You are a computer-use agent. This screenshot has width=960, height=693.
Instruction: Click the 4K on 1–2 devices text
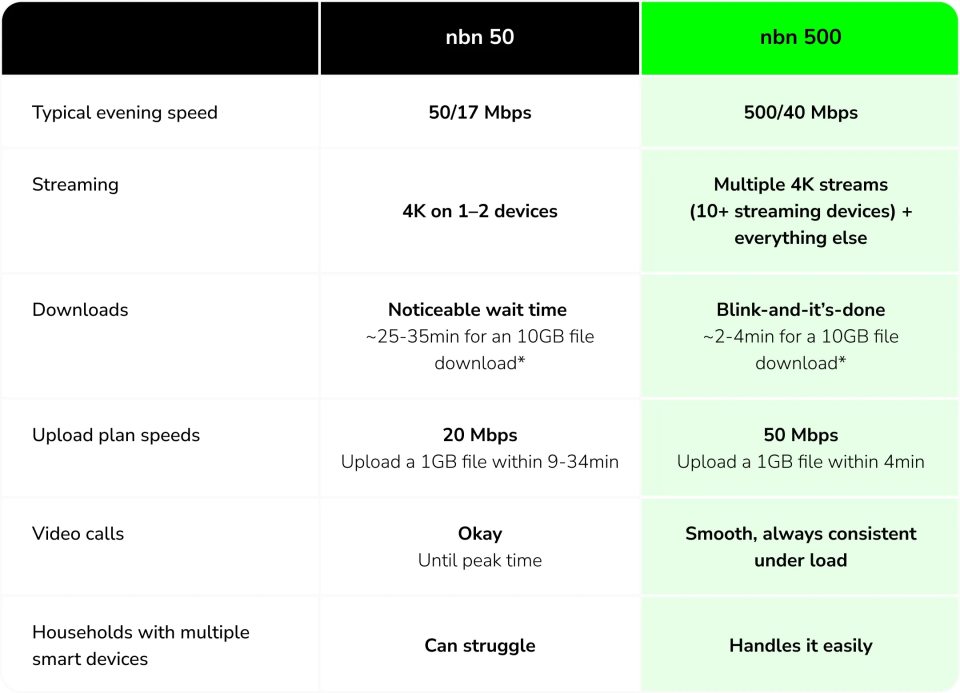pyautogui.click(x=480, y=211)
